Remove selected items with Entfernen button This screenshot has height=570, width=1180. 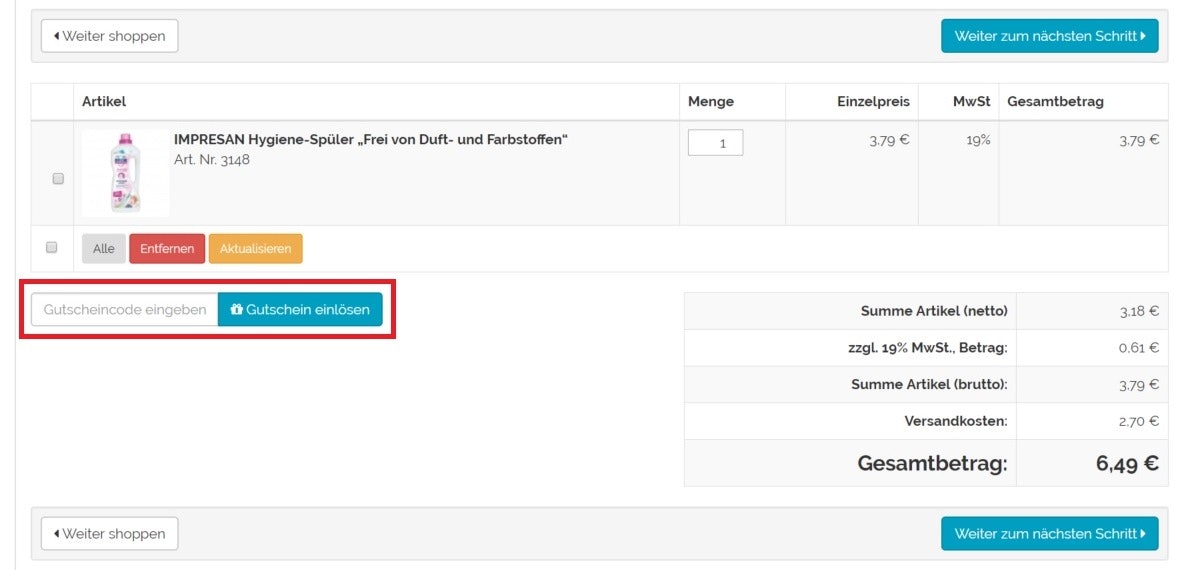[167, 249]
